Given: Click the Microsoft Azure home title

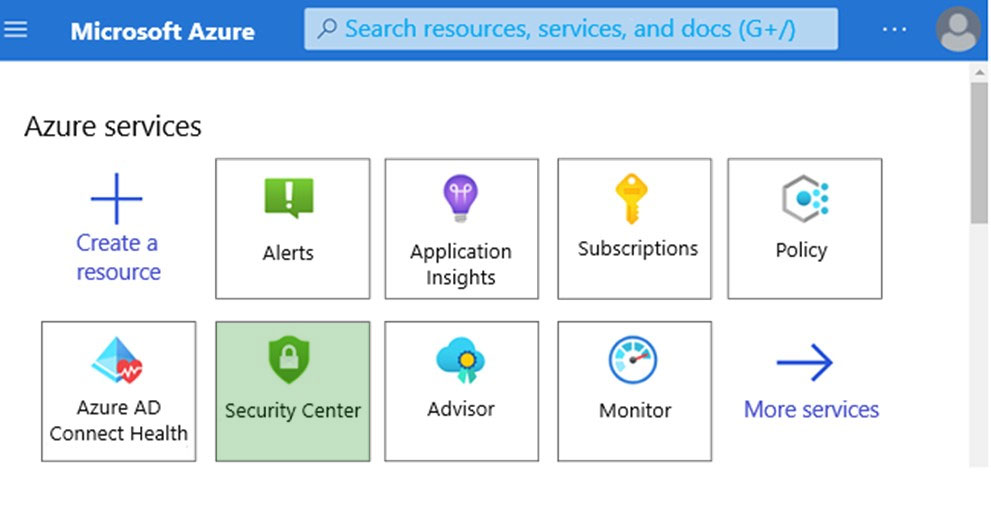Looking at the screenshot, I should pos(162,31).
